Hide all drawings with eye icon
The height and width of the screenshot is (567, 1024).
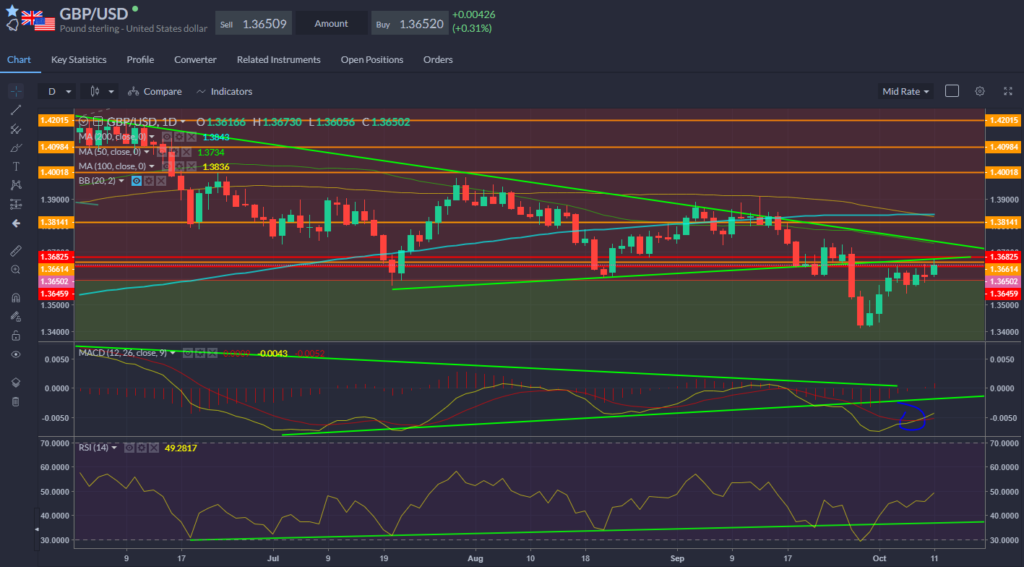pos(15,354)
